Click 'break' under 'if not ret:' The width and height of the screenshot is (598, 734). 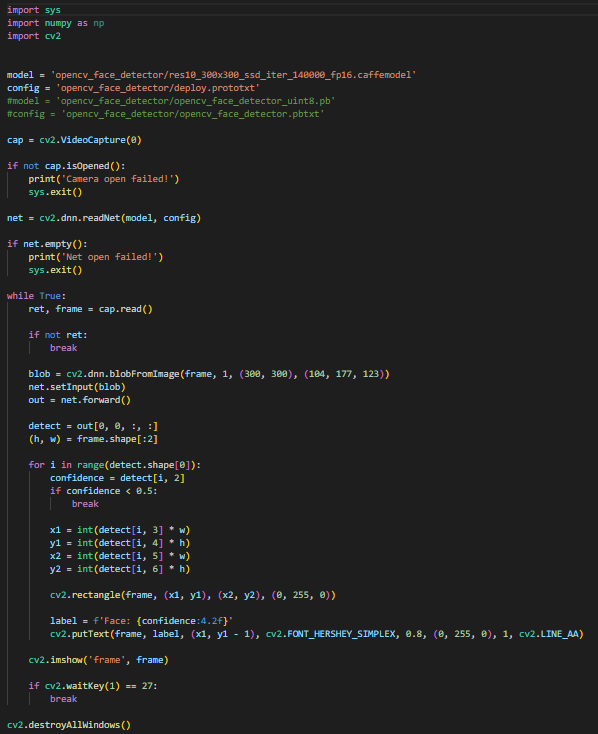point(64,348)
